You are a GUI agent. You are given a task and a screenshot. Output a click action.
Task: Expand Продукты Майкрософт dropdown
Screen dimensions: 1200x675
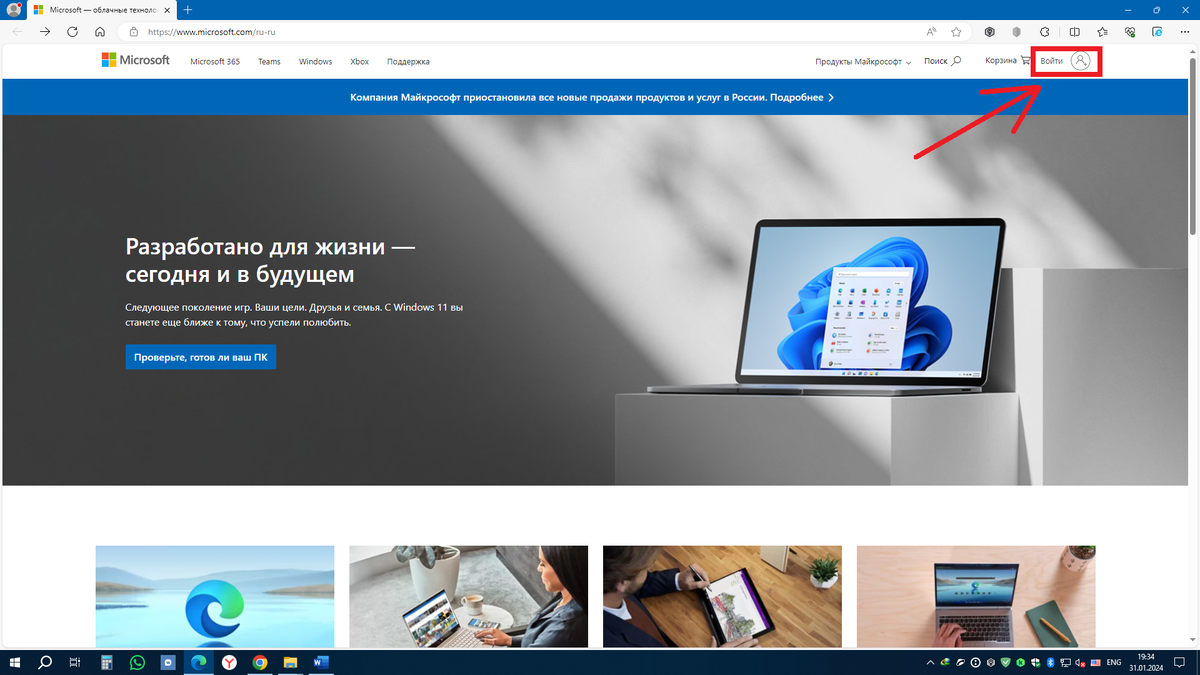click(863, 62)
